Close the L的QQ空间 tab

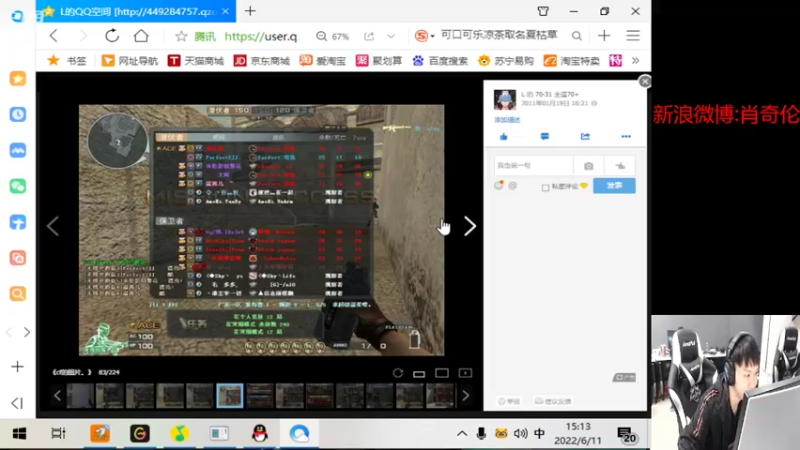tap(226, 11)
